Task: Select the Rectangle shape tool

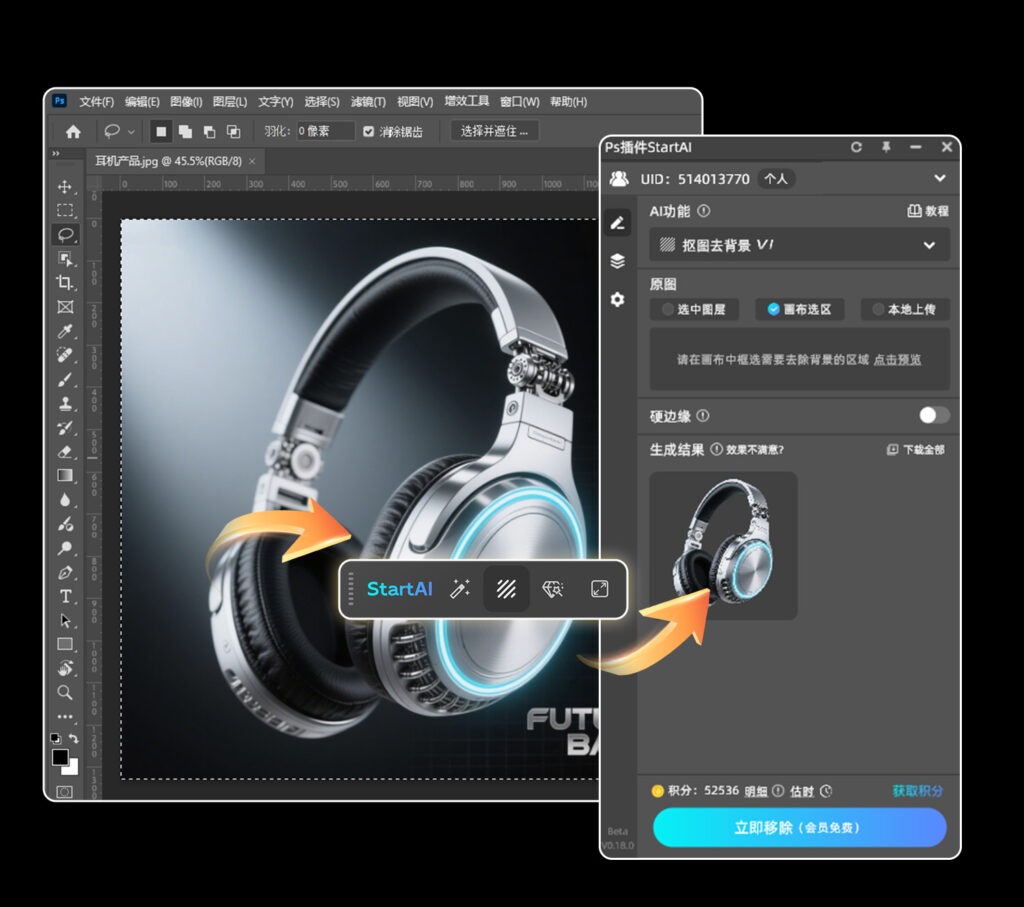Action: pos(65,644)
